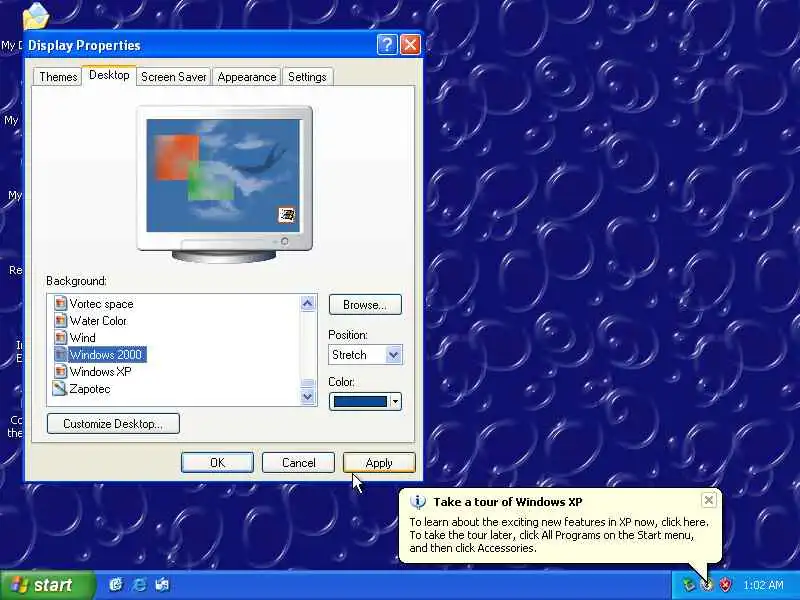Confirm with the OK button
Screen dimensions: 800x600
tap(217, 463)
